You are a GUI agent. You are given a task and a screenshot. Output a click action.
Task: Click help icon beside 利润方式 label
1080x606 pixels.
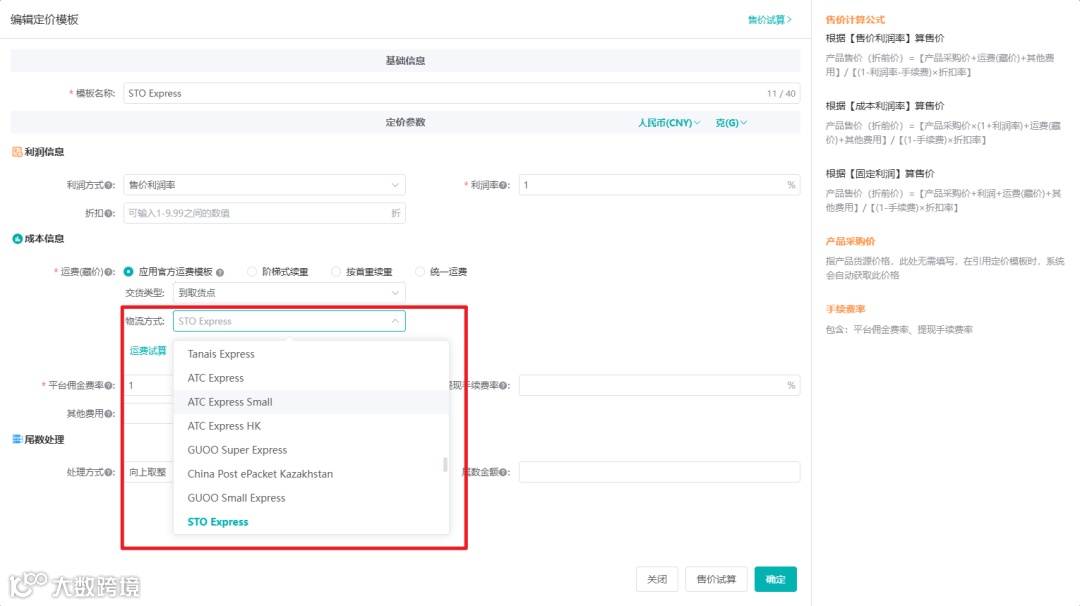(x=109, y=185)
